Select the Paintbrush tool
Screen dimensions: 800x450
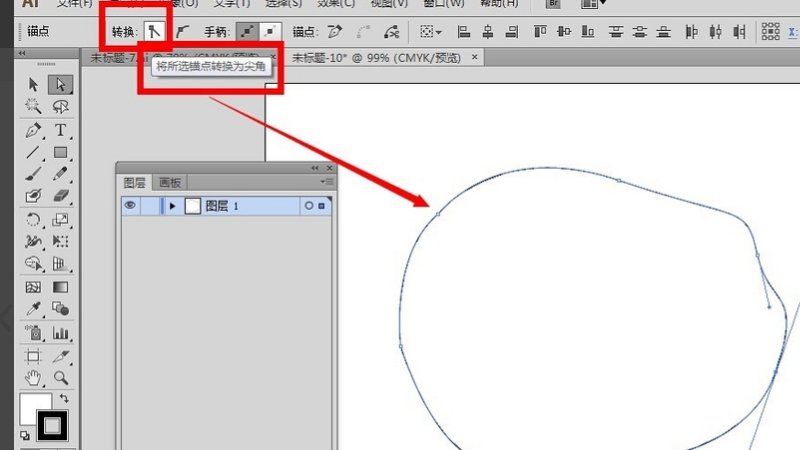pyautogui.click(x=33, y=174)
